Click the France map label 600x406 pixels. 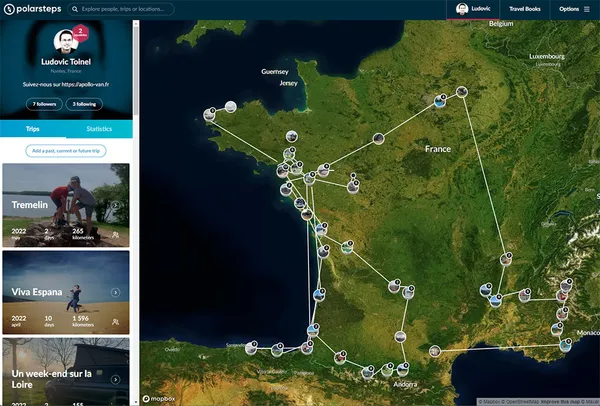438,149
